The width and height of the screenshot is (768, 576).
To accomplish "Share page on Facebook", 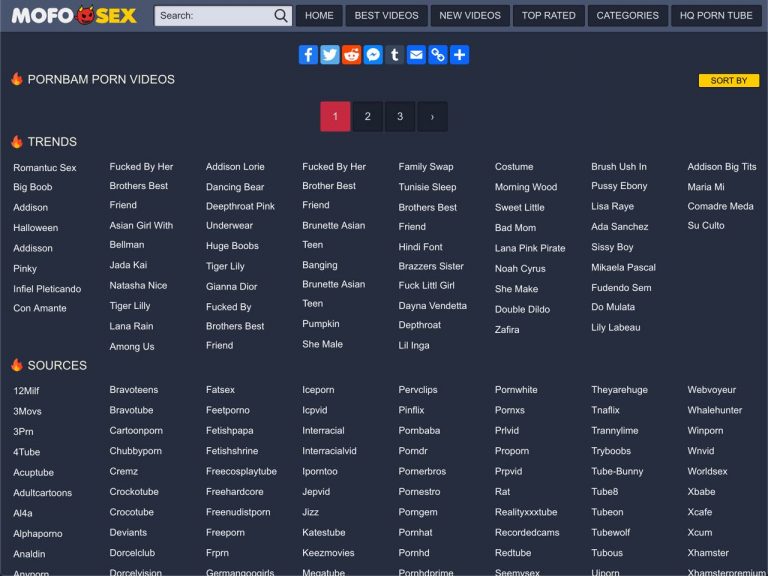I will 308,54.
